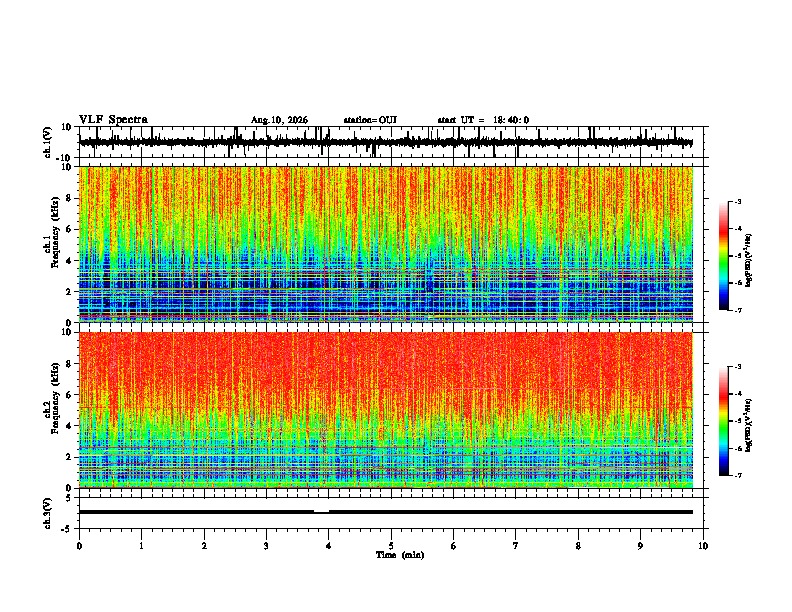The width and height of the screenshot is (792, 612).
Task: Click the time axis tick label '3'
Action: [266, 546]
